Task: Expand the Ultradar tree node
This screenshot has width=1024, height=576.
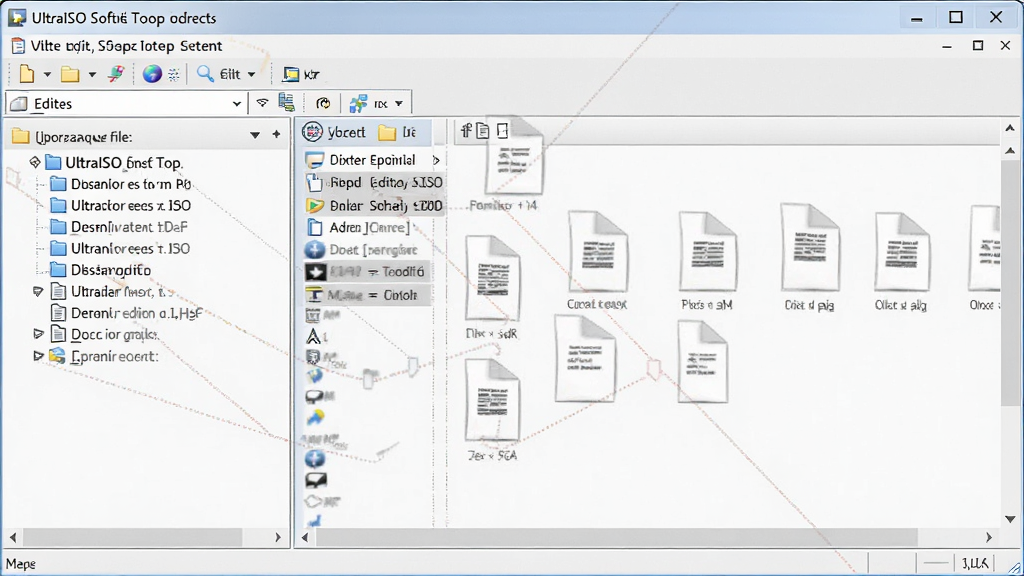Action: point(38,291)
